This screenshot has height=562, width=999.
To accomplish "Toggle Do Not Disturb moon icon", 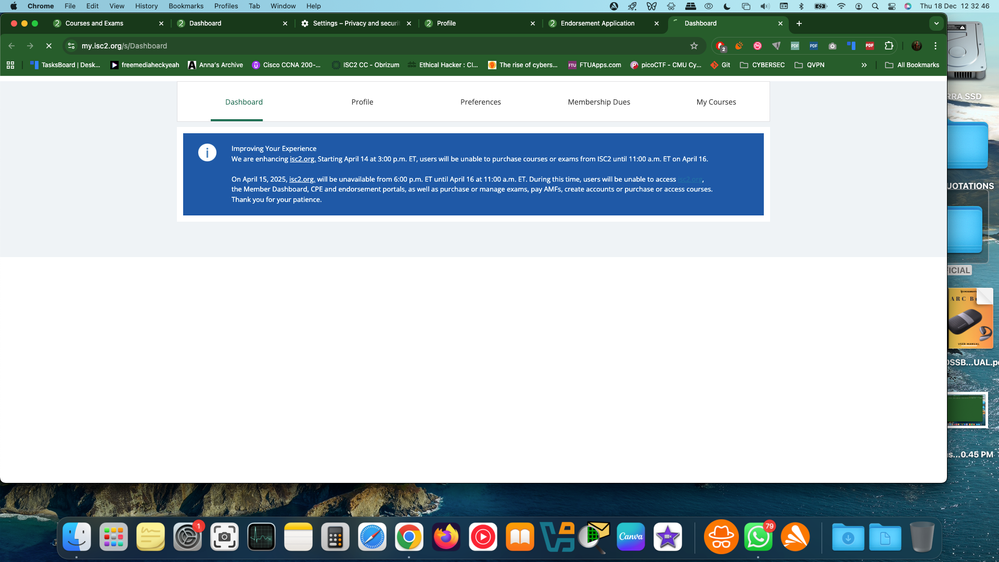I will coord(727,6).
